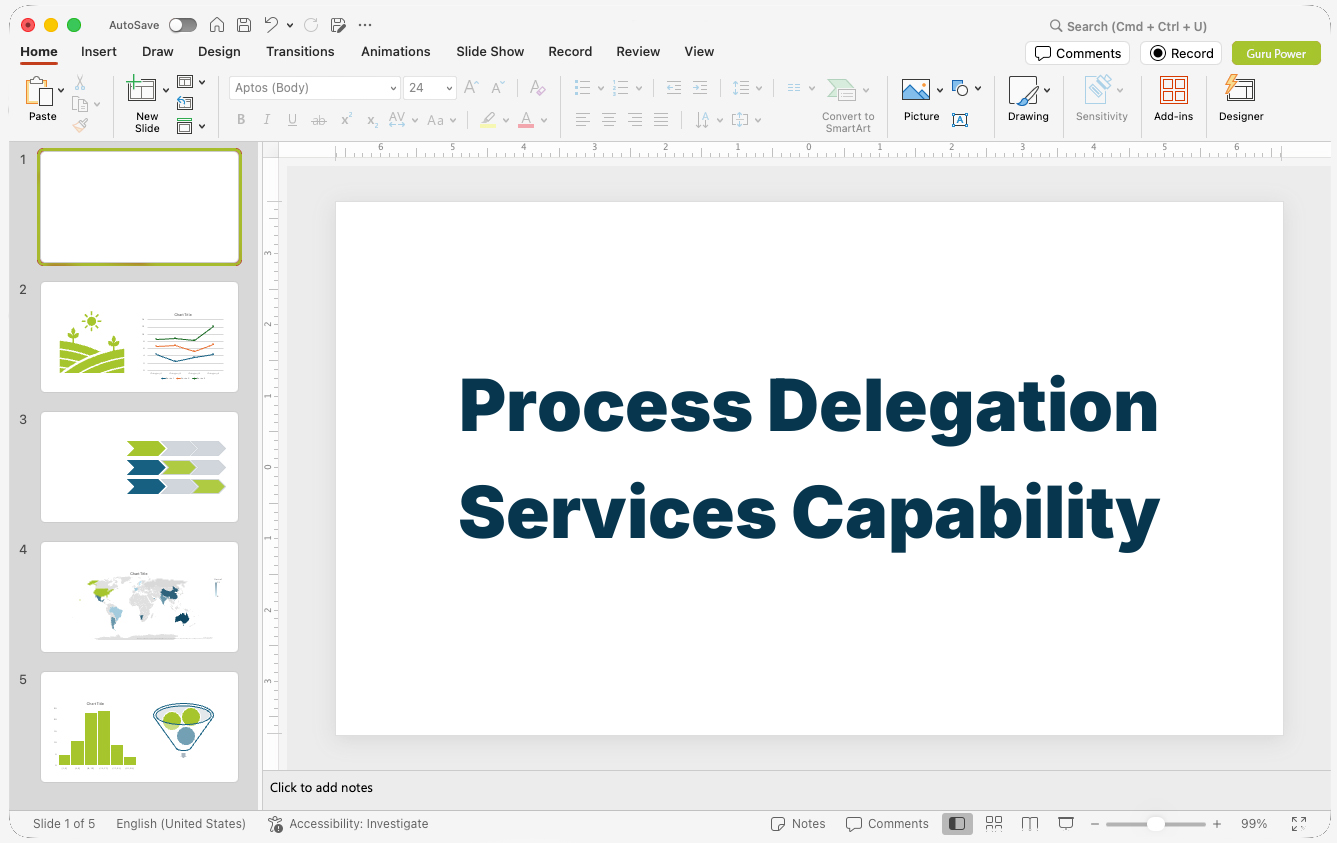Click the Home icon in title bar

216,25
